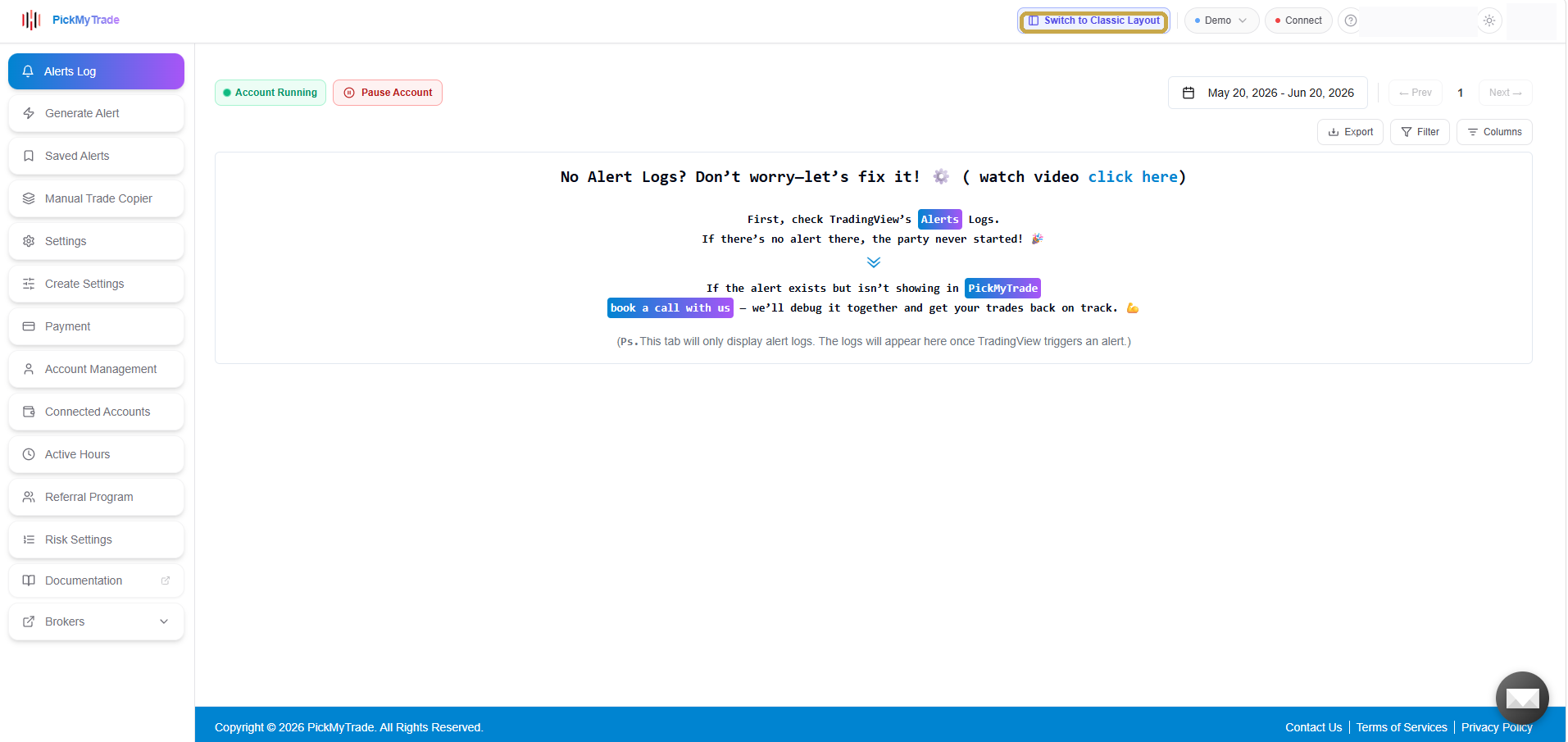Image resolution: width=1568 pixels, height=742 pixels.
Task: Click the Create Settings sliders icon
Action: [x=29, y=284]
